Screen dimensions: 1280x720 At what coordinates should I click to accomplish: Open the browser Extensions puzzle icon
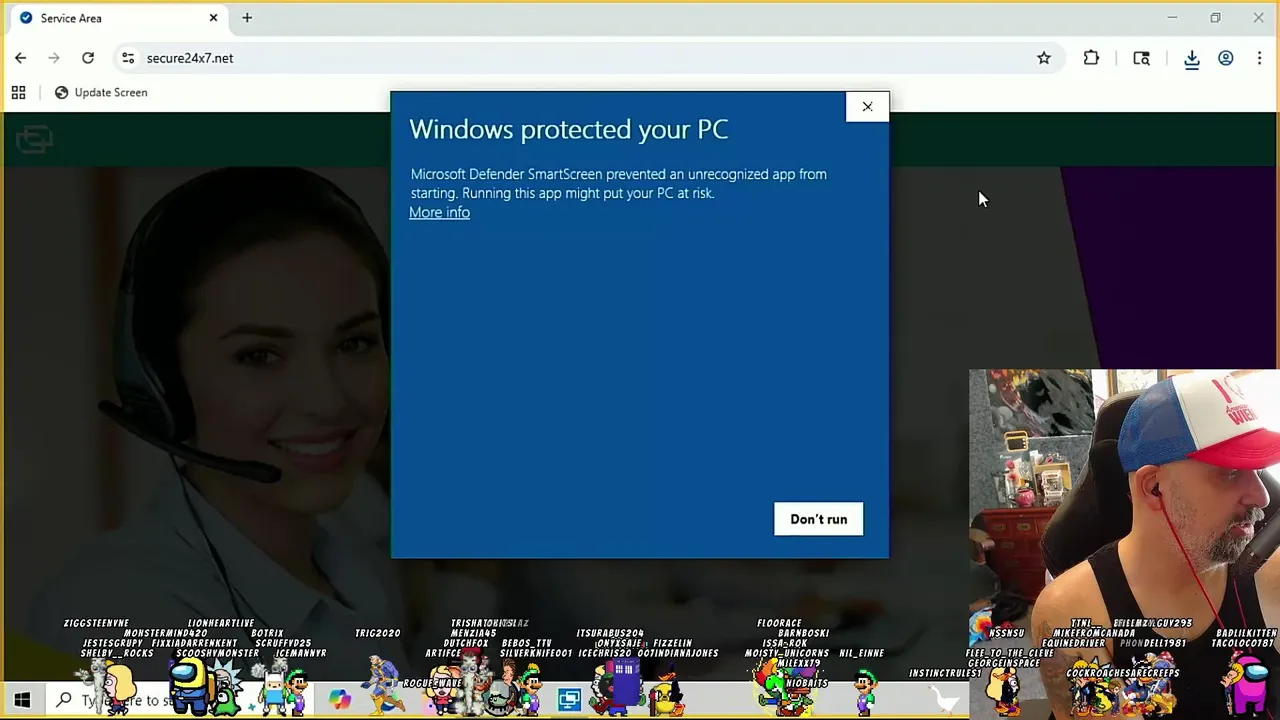point(1091,58)
